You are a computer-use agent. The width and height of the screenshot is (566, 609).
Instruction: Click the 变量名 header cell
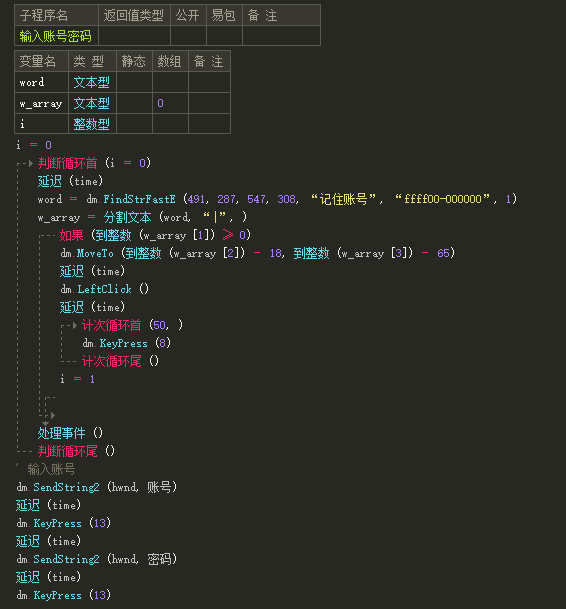click(42, 61)
